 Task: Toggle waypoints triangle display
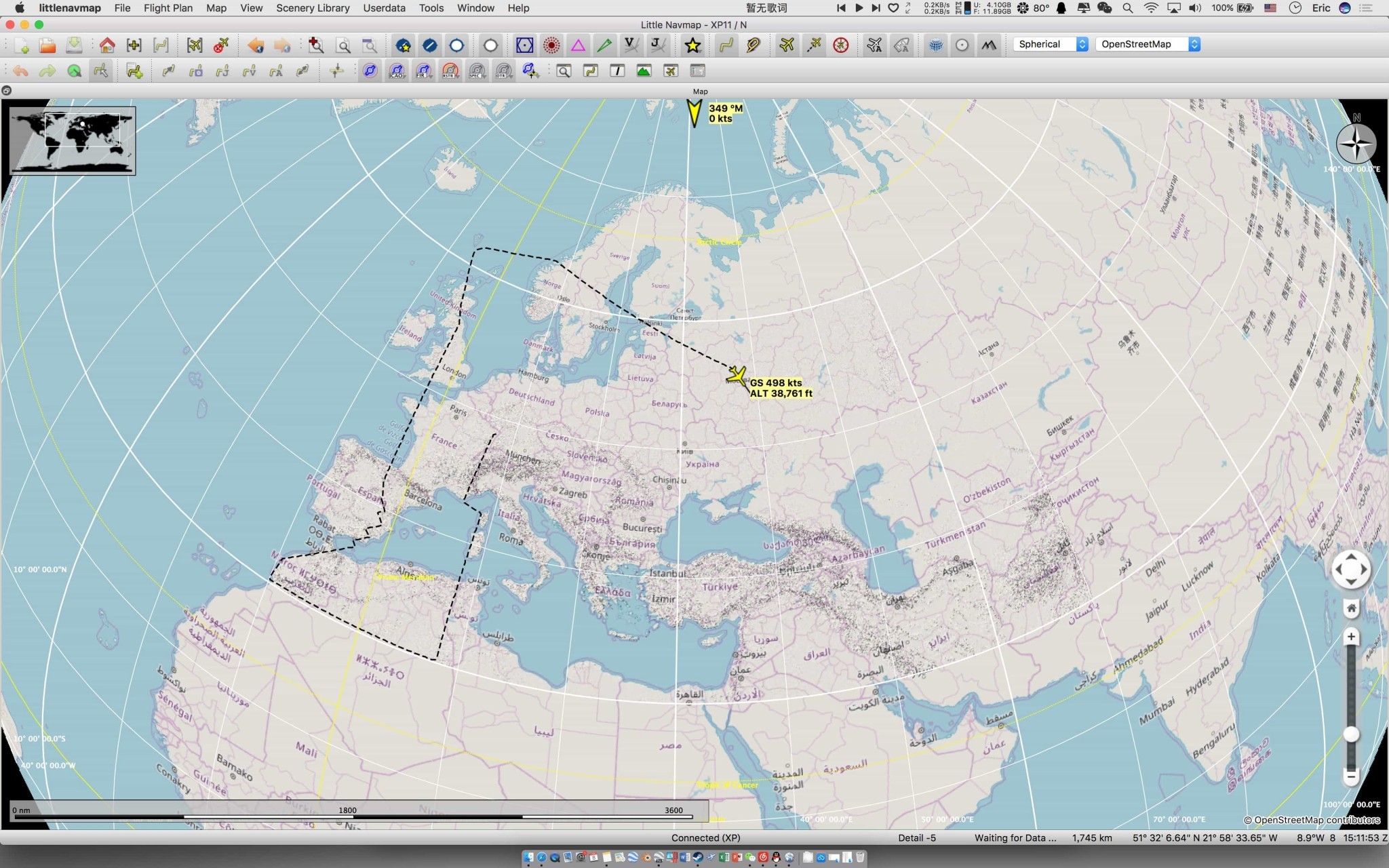[578, 45]
